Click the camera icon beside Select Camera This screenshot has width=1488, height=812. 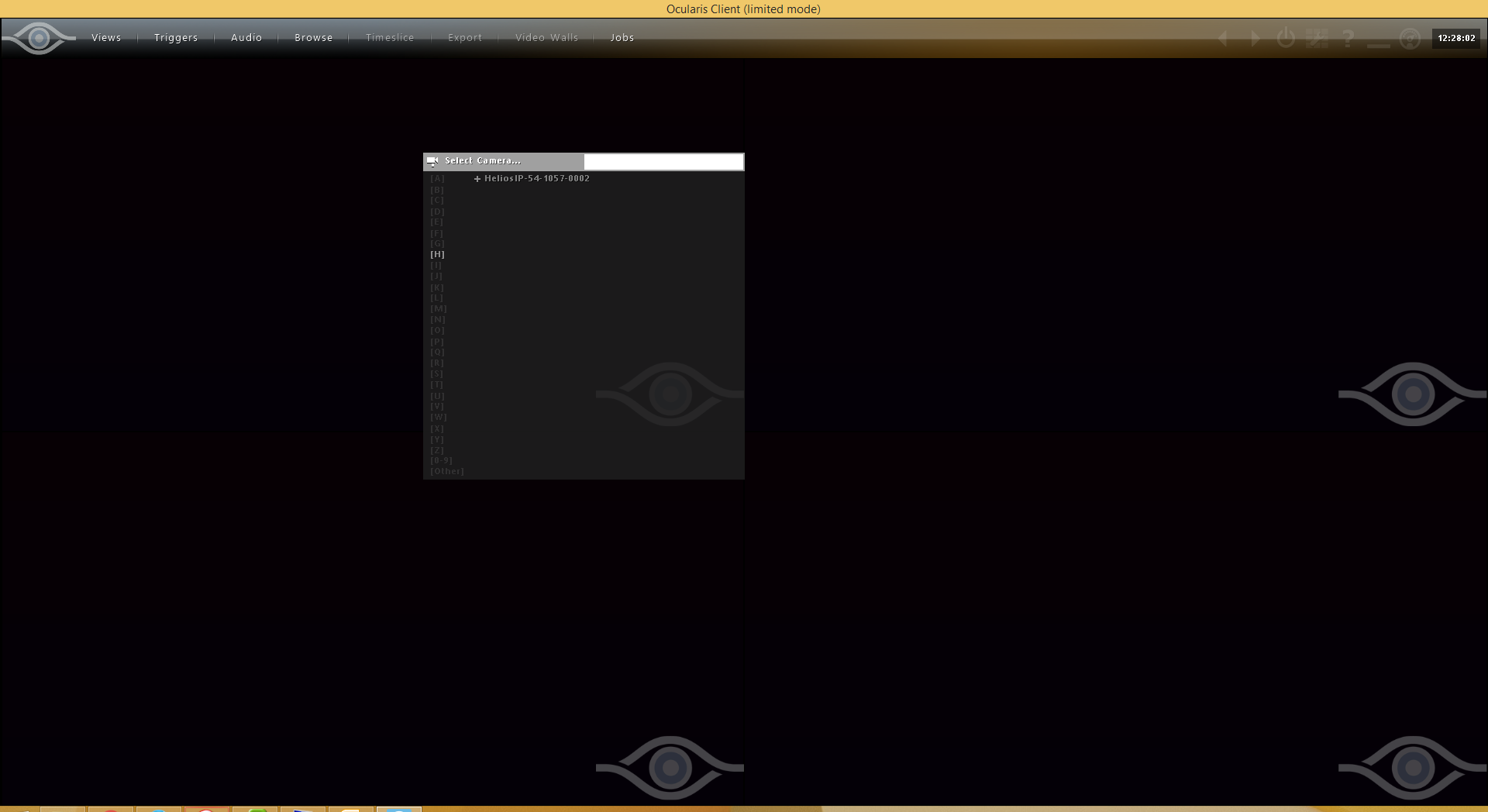433,161
